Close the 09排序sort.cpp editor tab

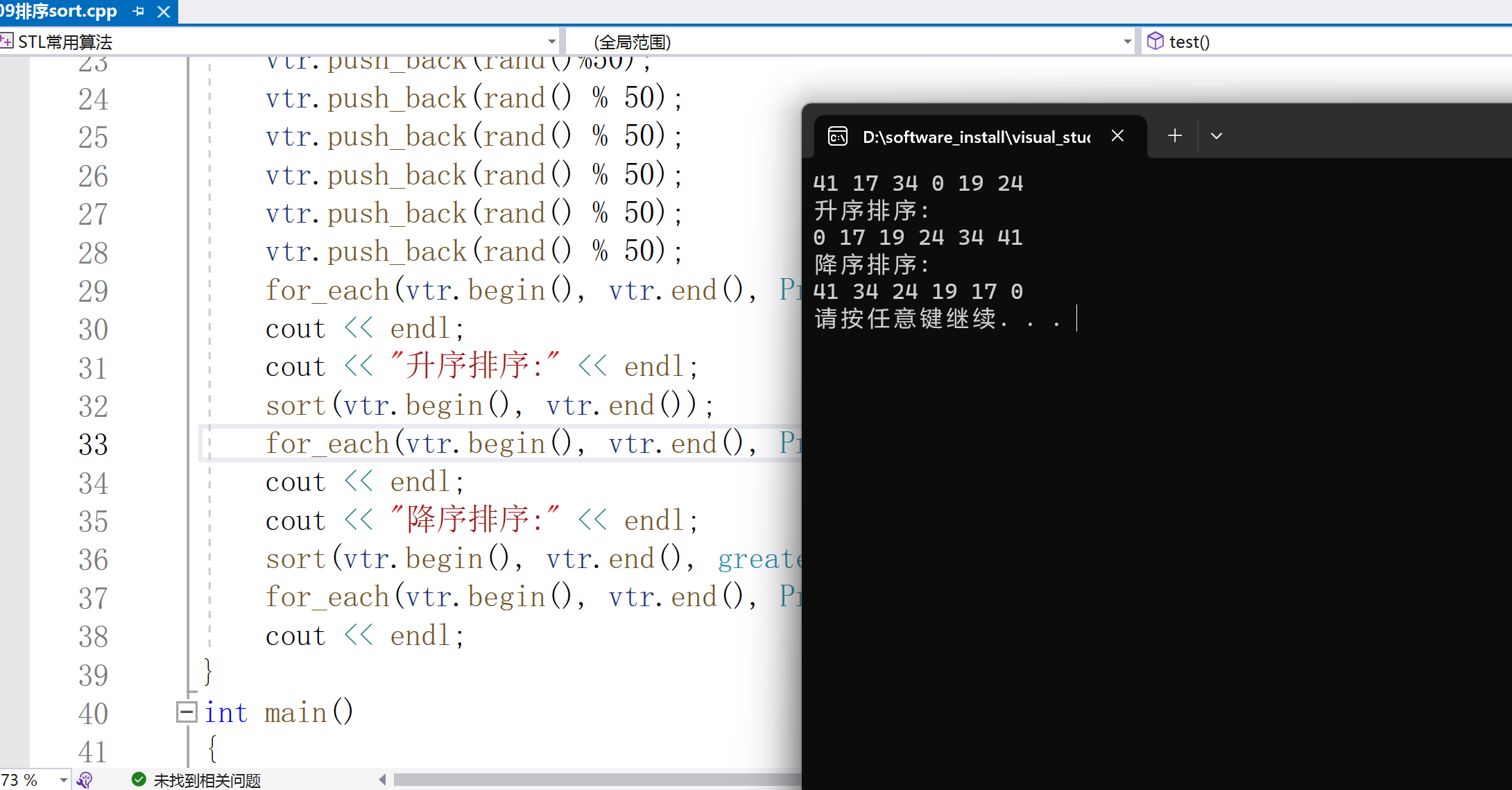[x=164, y=11]
